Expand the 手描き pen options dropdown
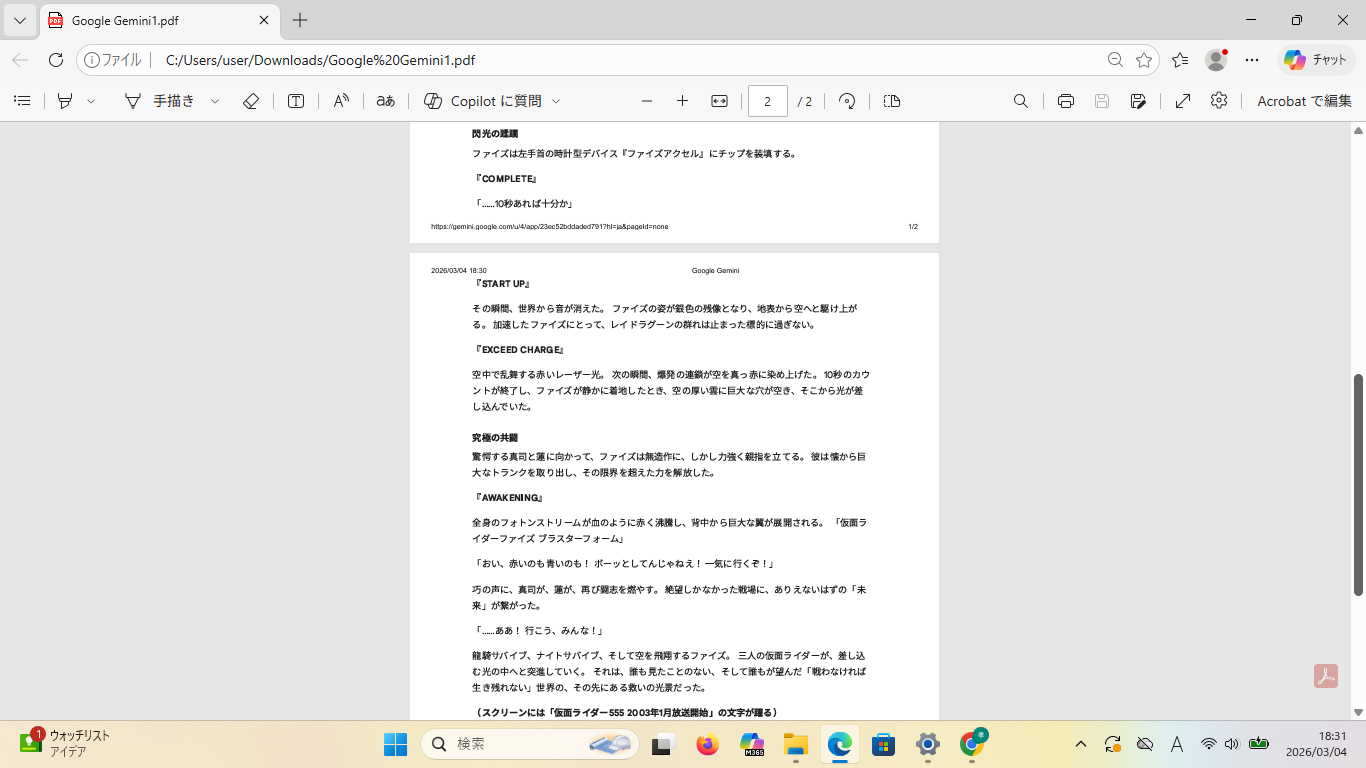Viewport: 1366px width, 768px height. (215, 101)
